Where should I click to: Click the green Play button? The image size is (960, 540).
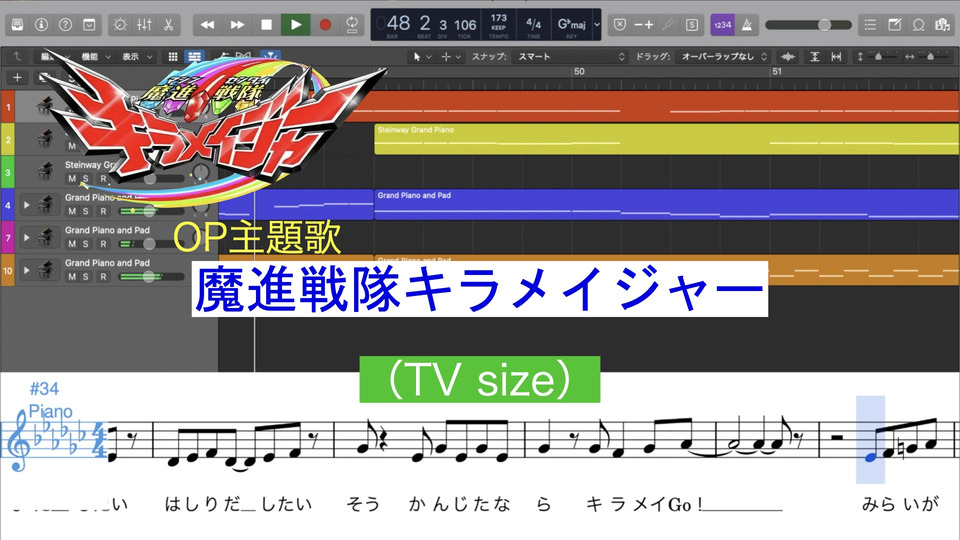(296, 24)
